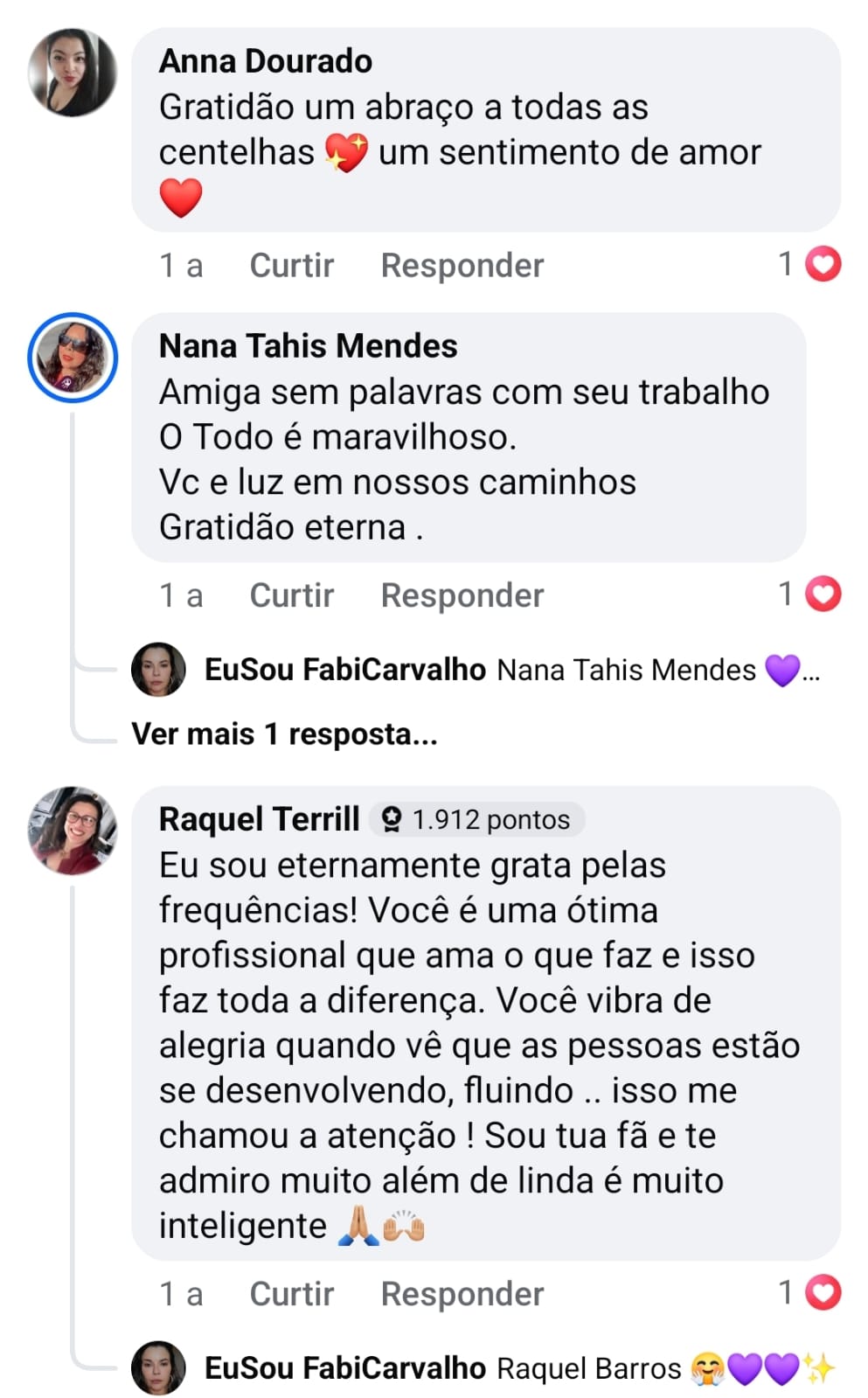Open EuSou FabiCarvalho's avatar in the reply to Nana
868x1398 pixels.
tap(158, 670)
